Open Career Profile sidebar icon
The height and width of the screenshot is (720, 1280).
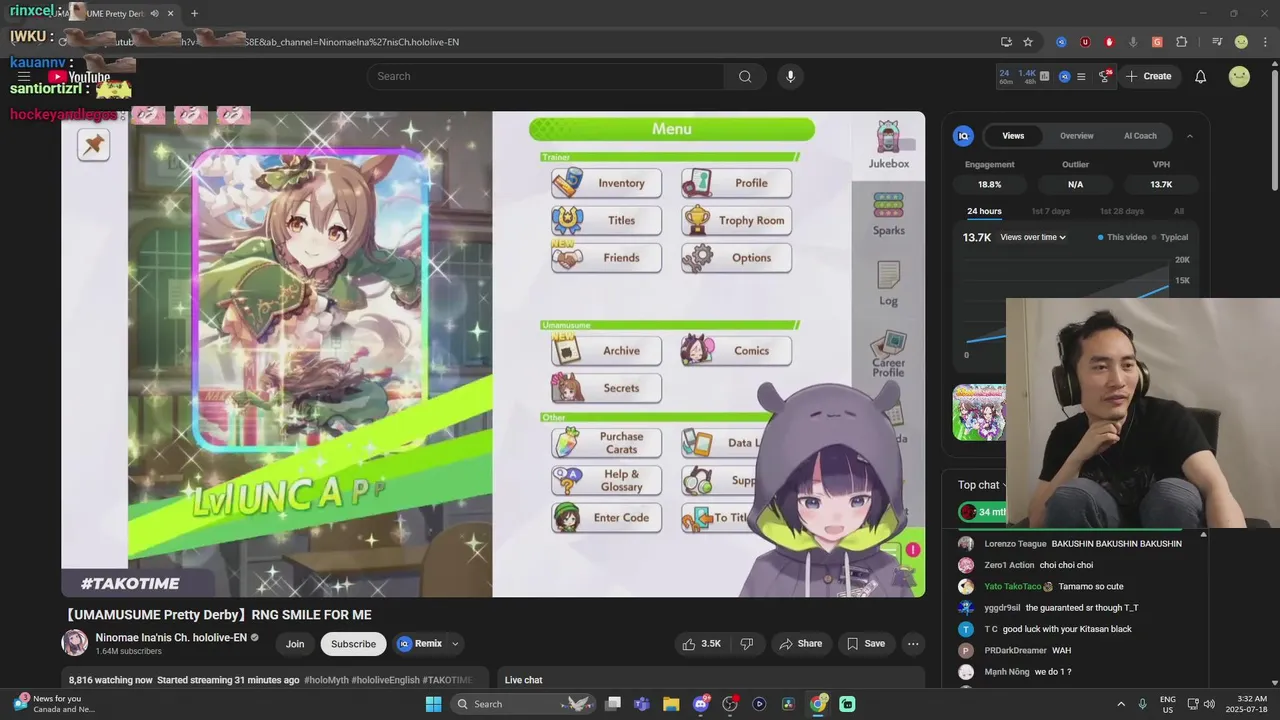pyautogui.click(x=888, y=355)
